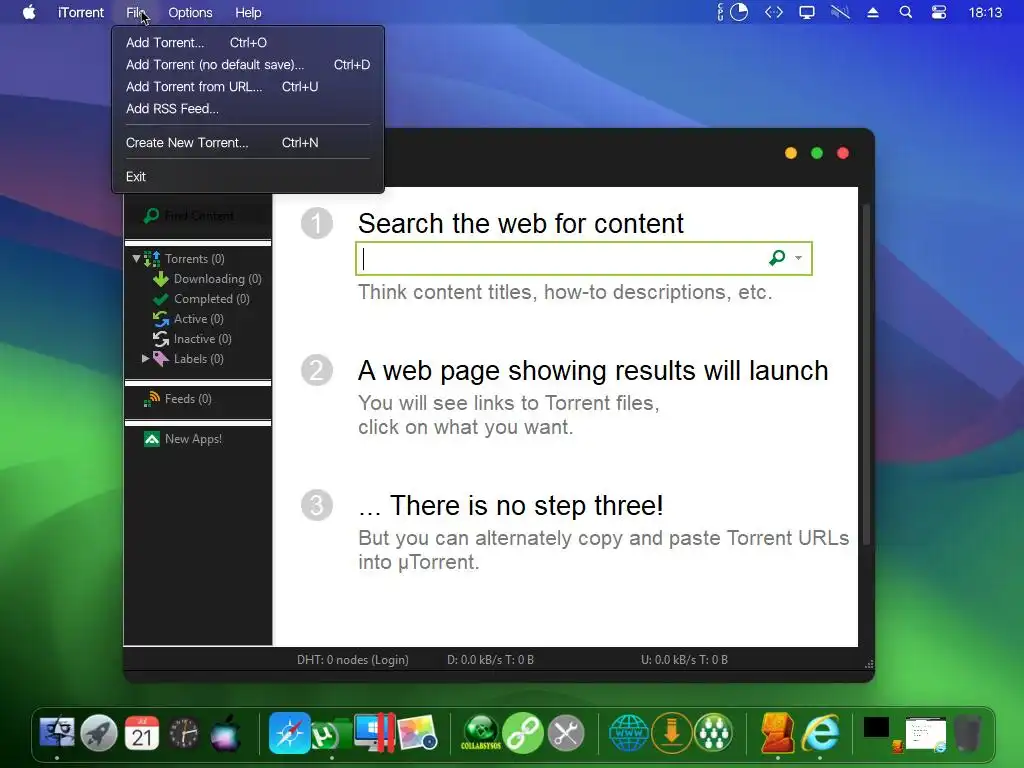Open the search provider dropdown arrow
This screenshot has width=1024, height=768.
[799, 258]
